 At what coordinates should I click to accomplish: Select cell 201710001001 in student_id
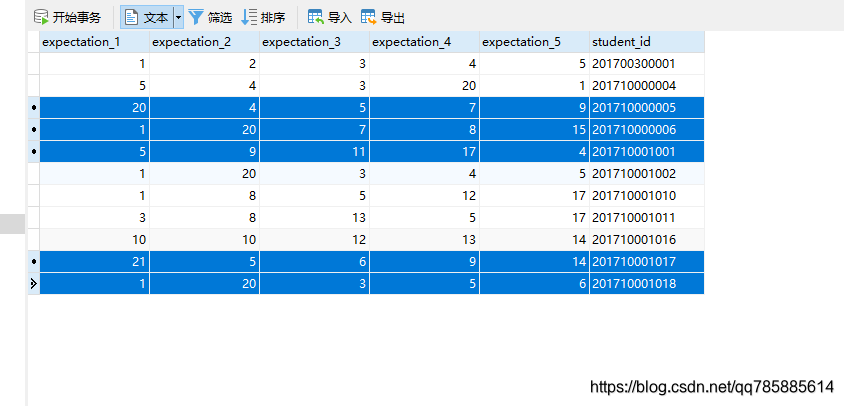[x=647, y=152]
